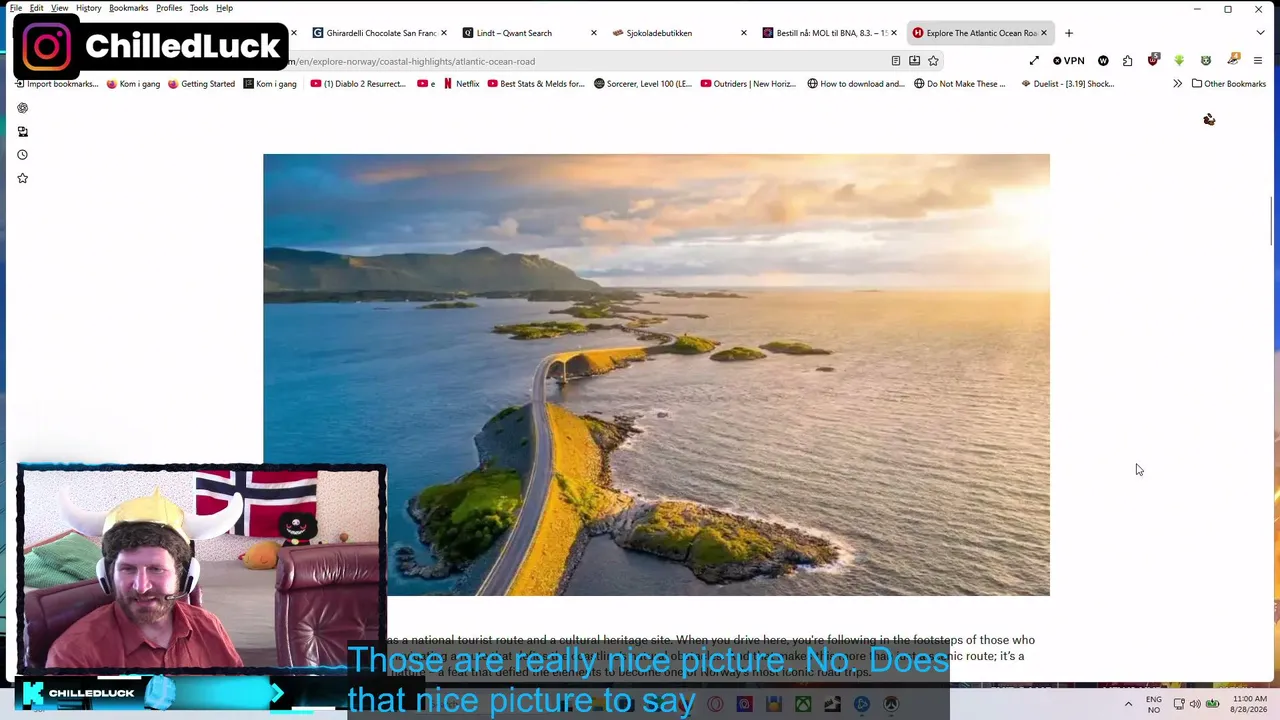Open How to download and... bookmark
Screen dimensions: 1280x720
click(856, 84)
